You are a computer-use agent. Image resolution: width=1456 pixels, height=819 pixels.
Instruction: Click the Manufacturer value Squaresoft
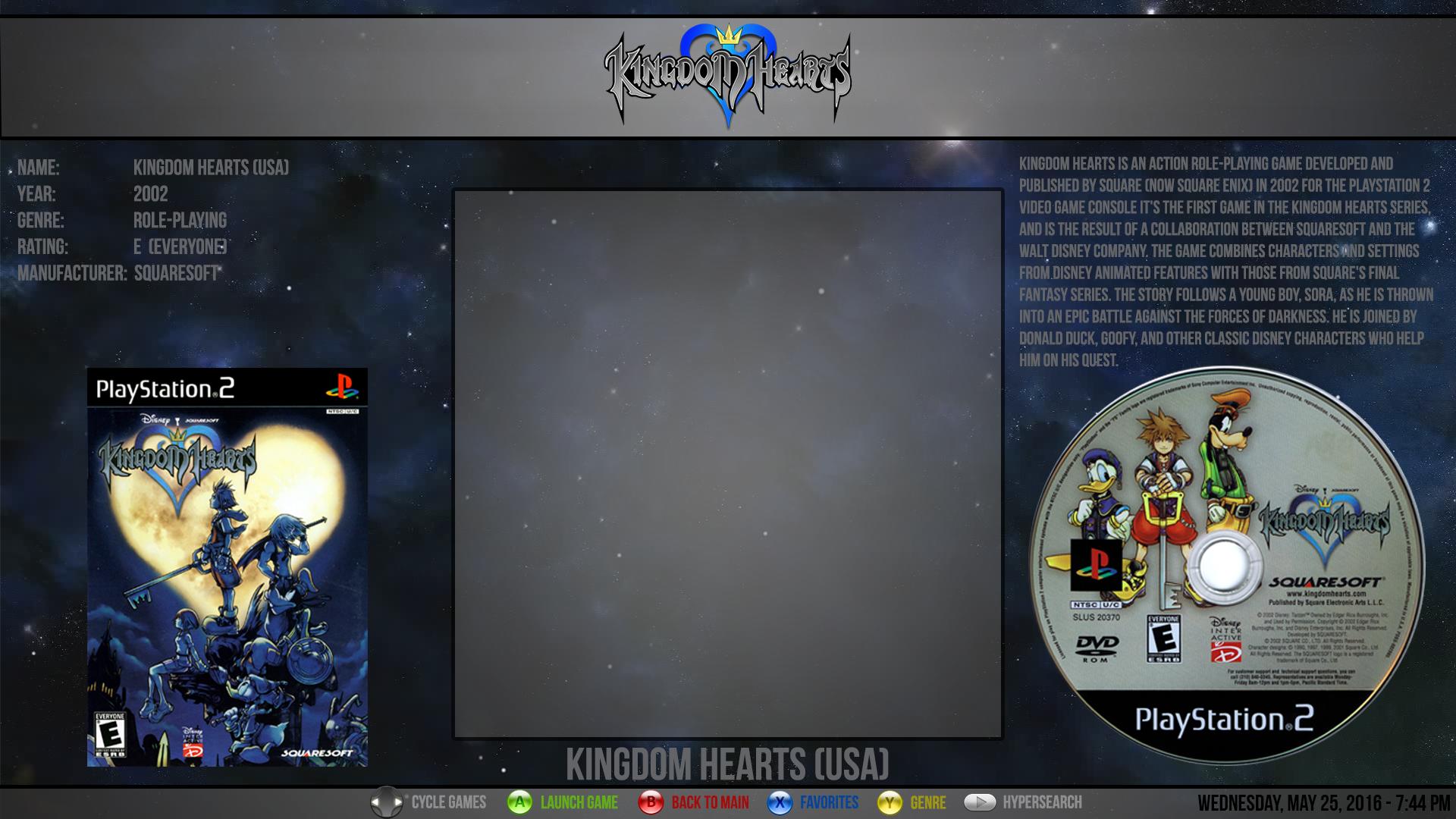tap(176, 274)
